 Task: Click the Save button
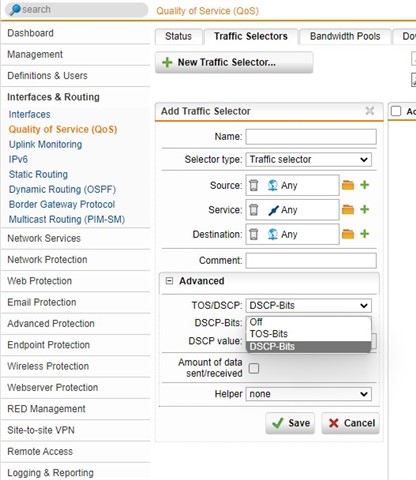[290, 423]
